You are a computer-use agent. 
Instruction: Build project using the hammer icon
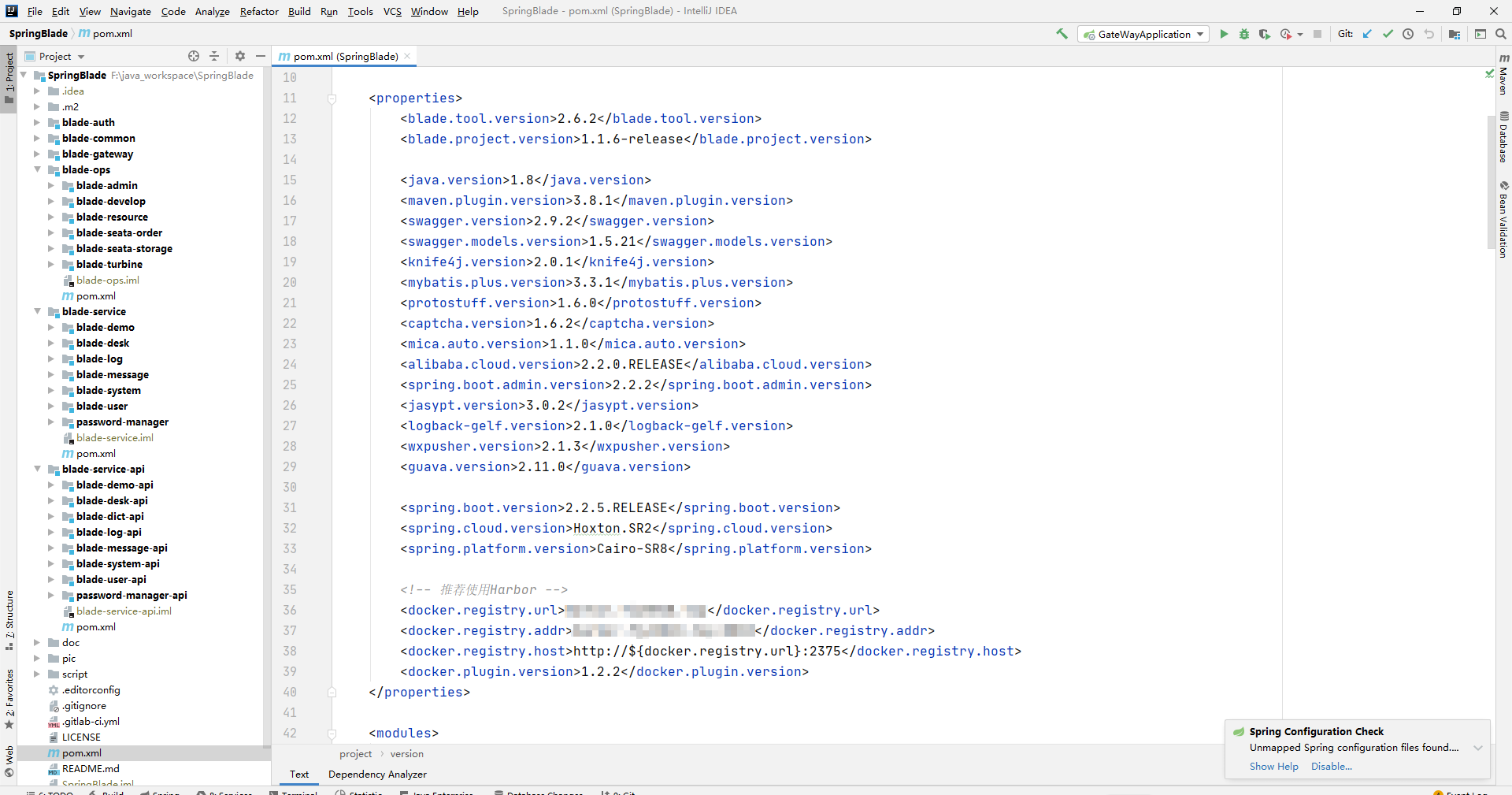1062,34
